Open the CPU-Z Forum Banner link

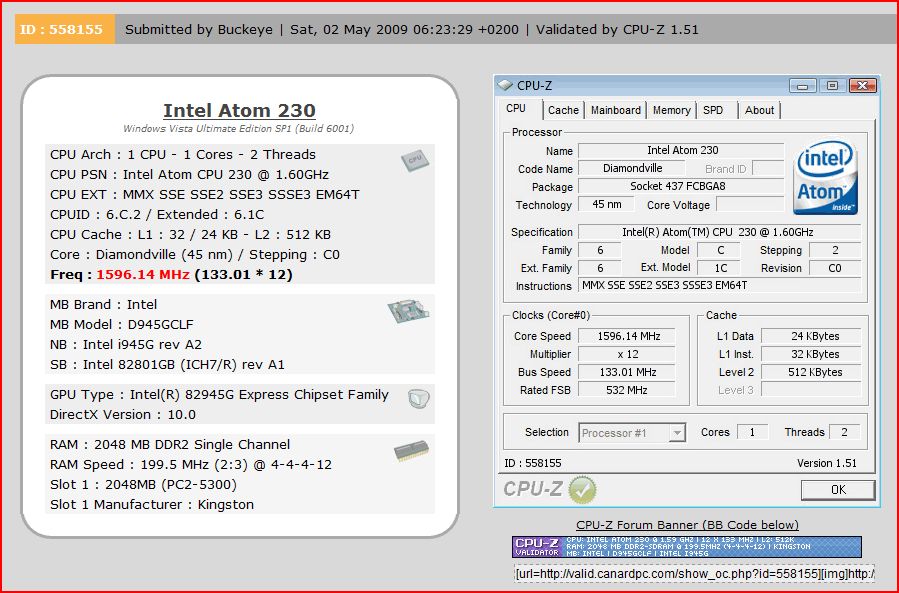pyautogui.click(x=687, y=525)
